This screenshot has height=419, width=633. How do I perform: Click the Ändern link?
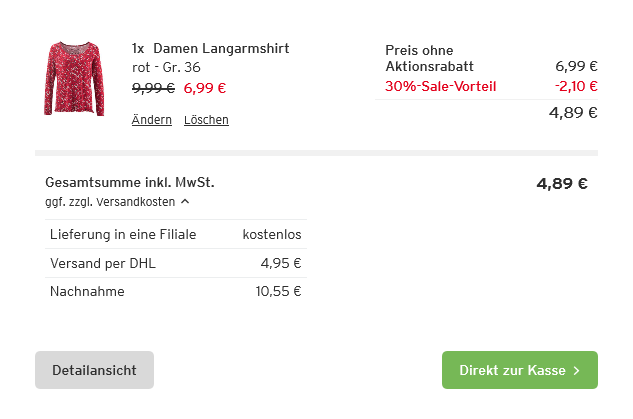tap(152, 120)
